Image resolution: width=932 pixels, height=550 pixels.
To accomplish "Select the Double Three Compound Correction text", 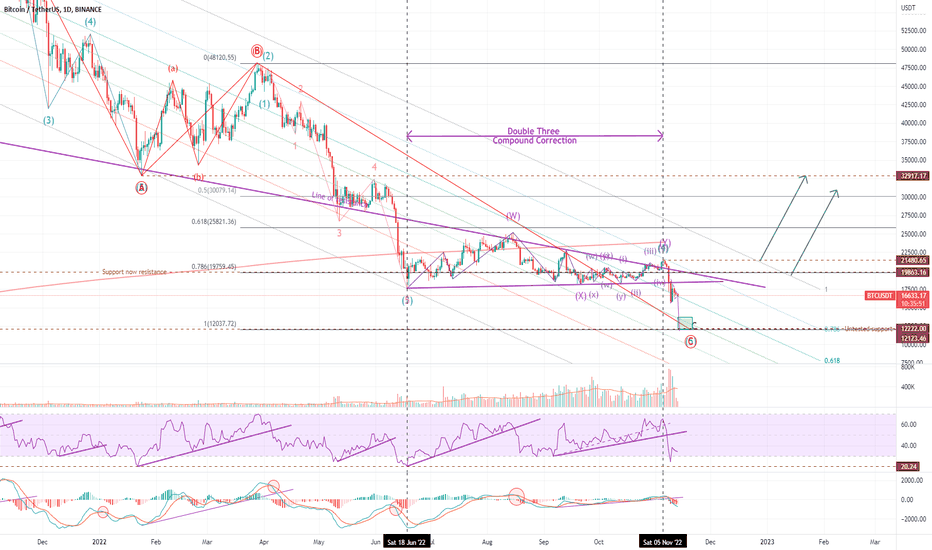I will coord(534,136).
